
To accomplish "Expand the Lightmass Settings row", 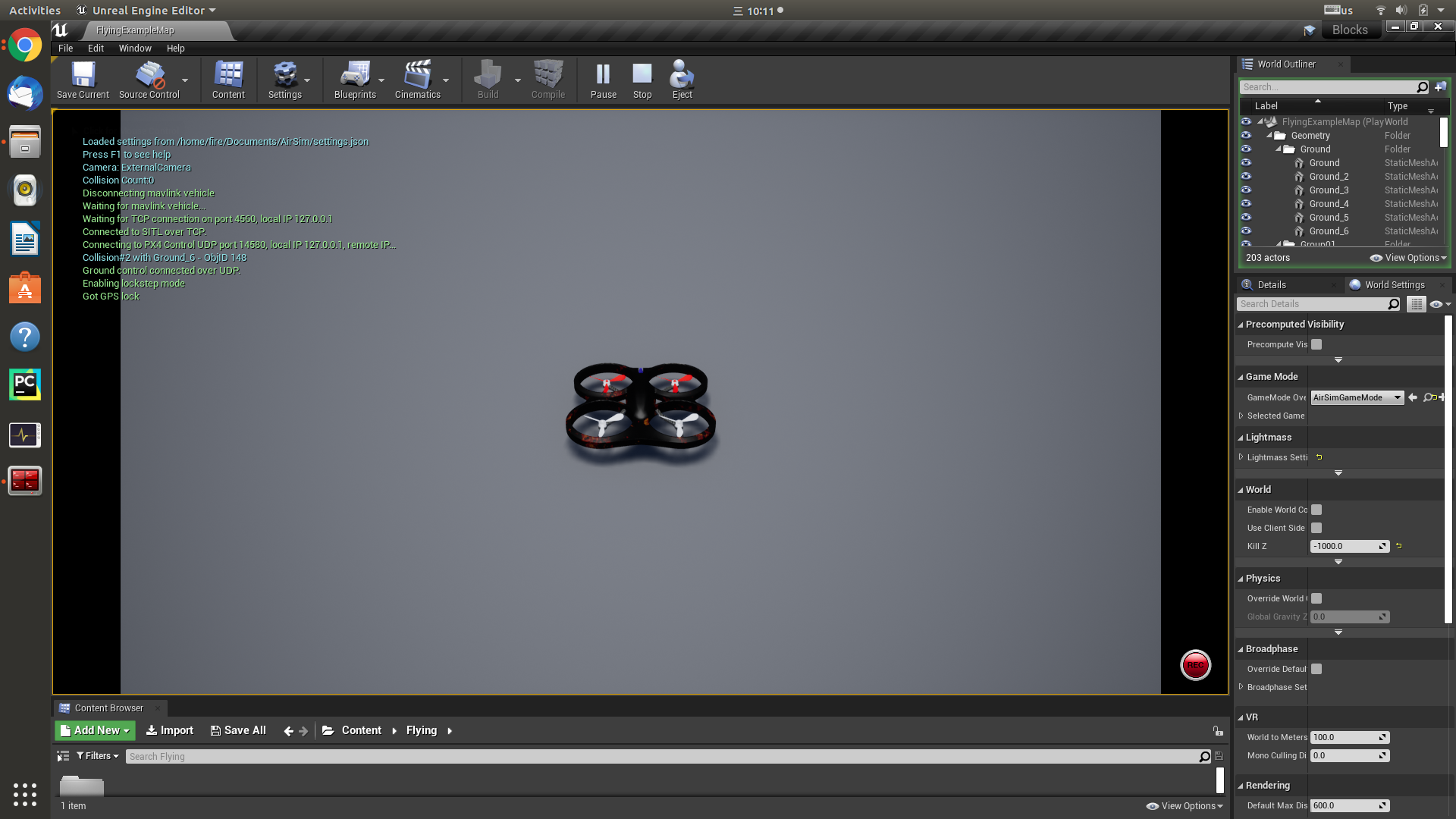I will 1241,457.
